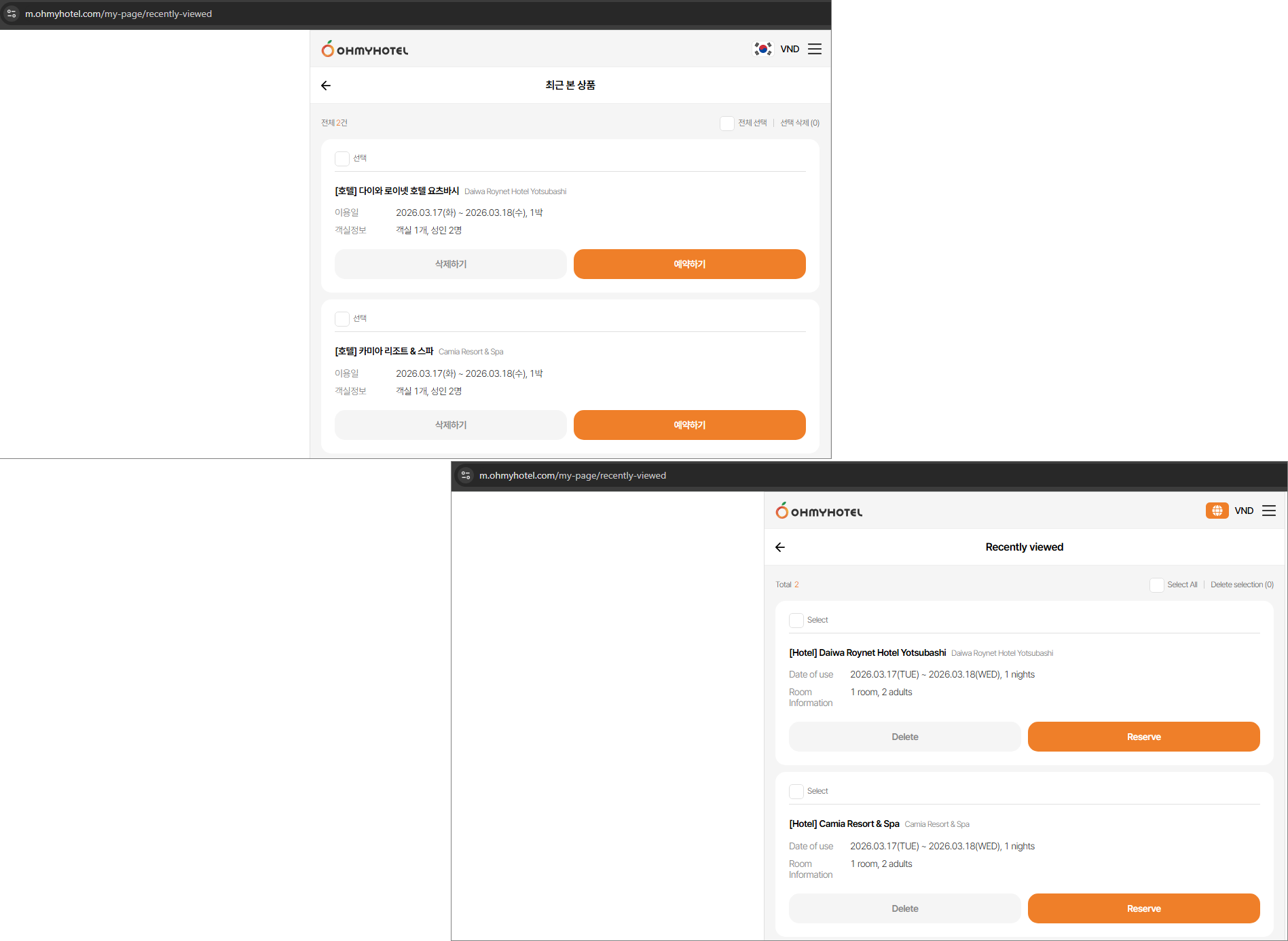Image resolution: width=1288 pixels, height=941 pixels.
Task: Click the orange globe language icon
Action: (x=1217, y=511)
